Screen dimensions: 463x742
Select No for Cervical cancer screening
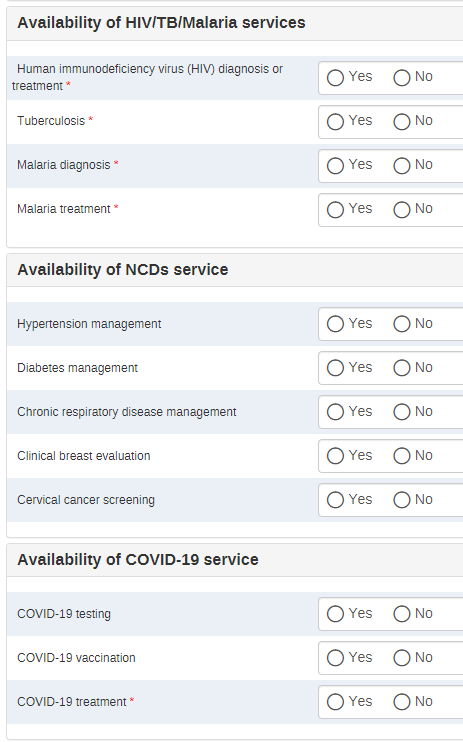401,501
